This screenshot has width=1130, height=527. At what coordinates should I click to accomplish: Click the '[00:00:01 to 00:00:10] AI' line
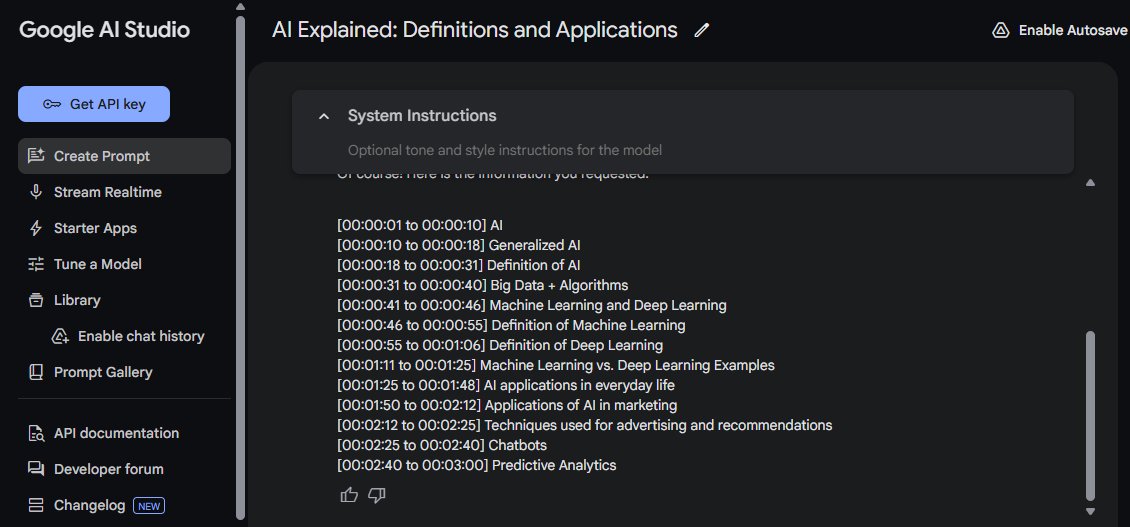[420, 225]
